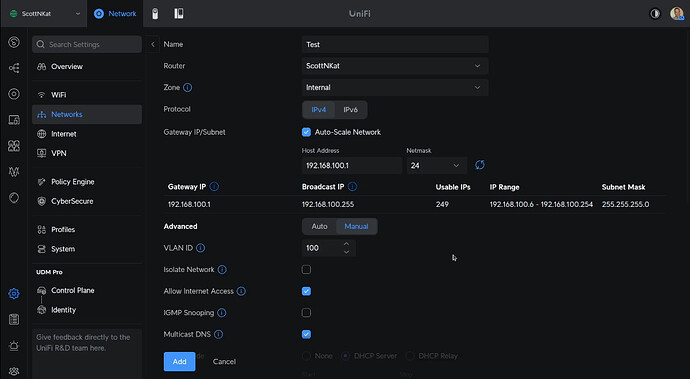The image size is (690, 379).
Task: Click the theme contrast icon at top right
Action: (655, 14)
